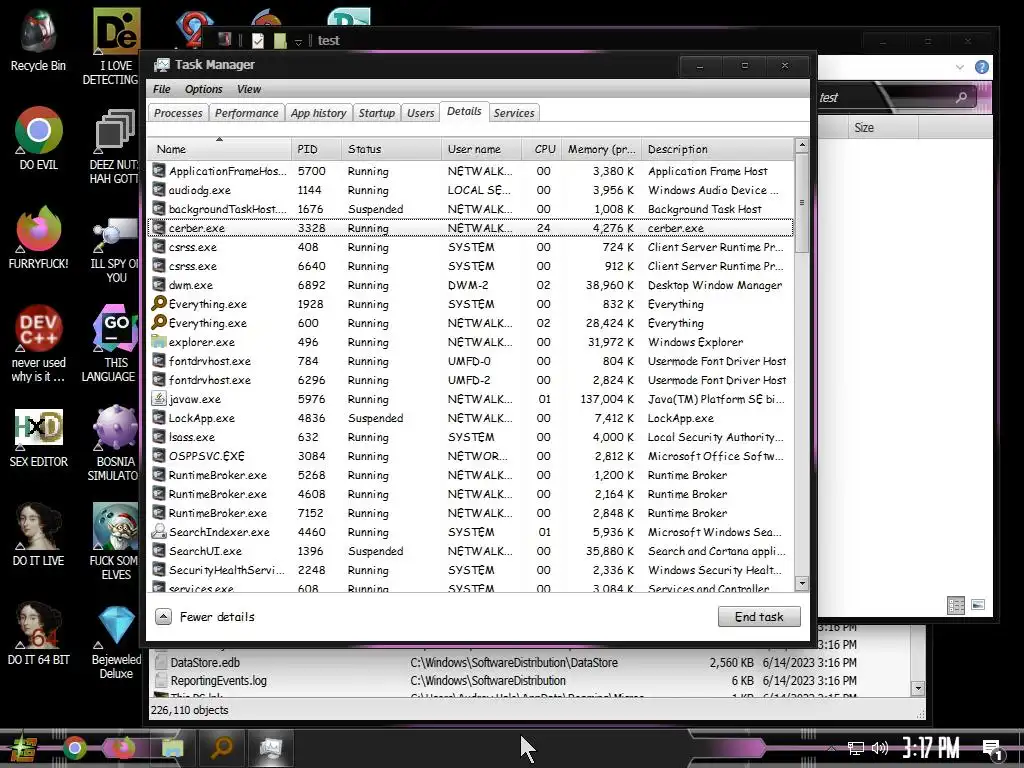Open the elves game desktop shortcut
Viewport: 1024px width, 768px height.
pos(115,541)
